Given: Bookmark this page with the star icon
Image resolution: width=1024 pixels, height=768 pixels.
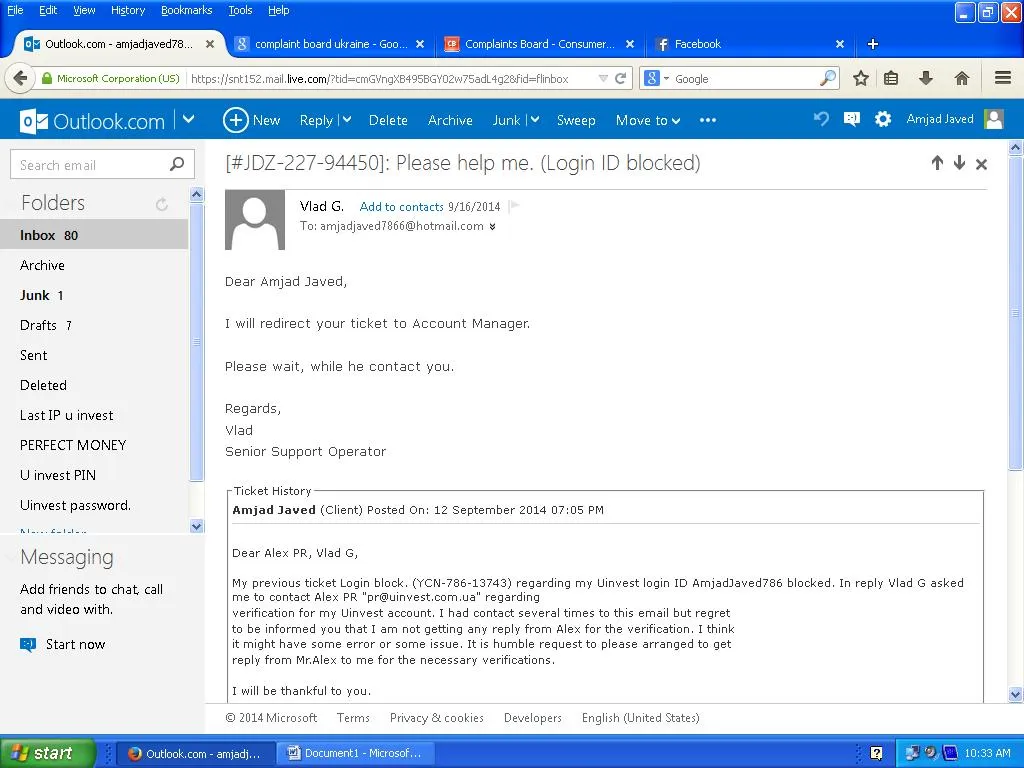Looking at the screenshot, I should pyautogui.click(x=861, y=79).
